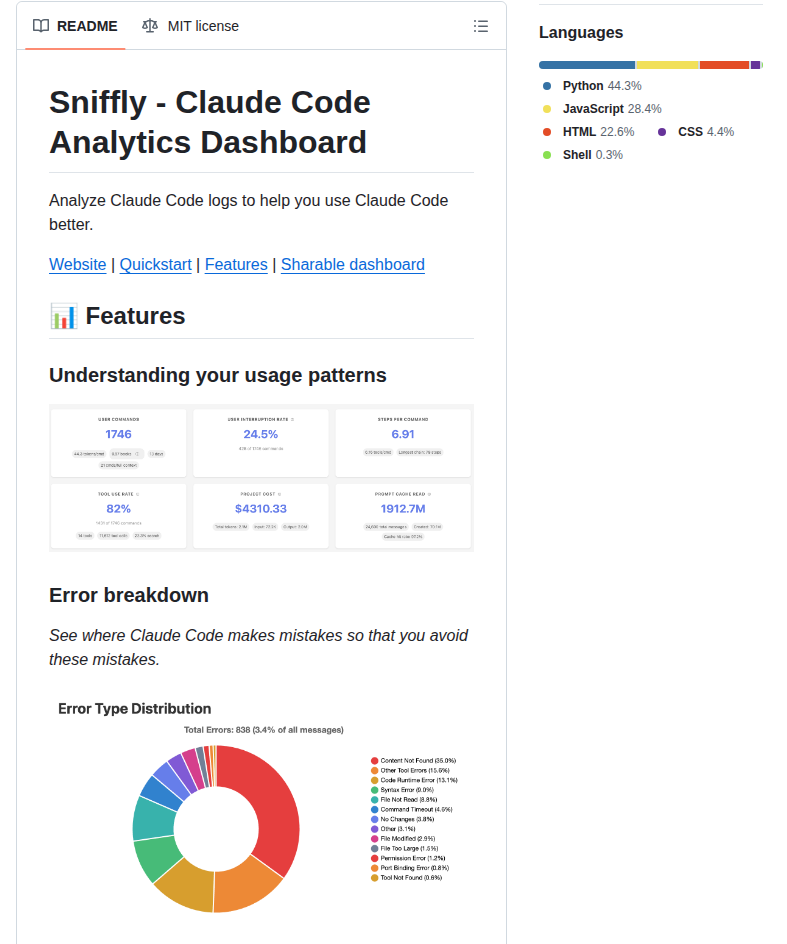Click the Languages heading
The width and height of the screenshot is (787, 944).
tap(581, 33)
